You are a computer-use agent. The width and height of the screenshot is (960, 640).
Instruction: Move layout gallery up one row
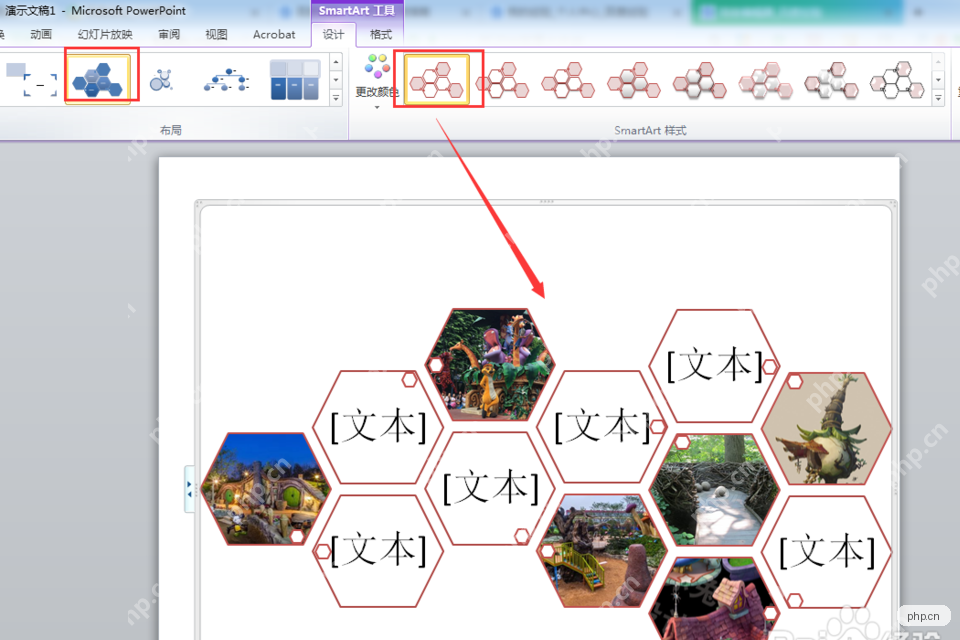coord(336,62)
